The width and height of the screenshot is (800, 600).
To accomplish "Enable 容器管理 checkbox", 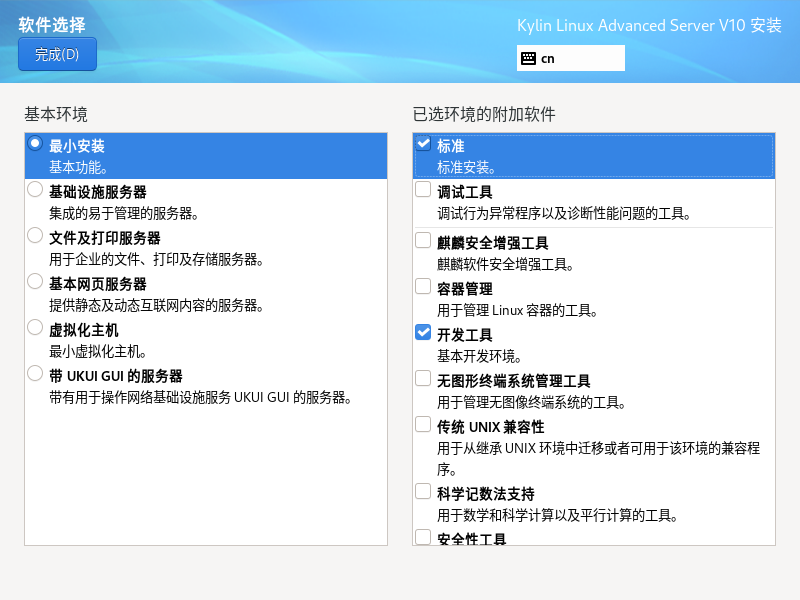I will coord(423,287).
